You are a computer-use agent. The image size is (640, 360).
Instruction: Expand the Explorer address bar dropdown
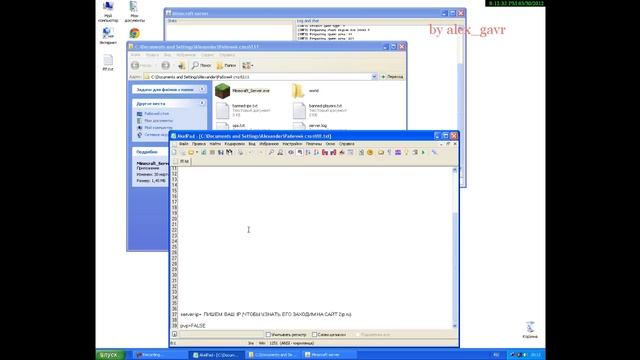coord(374,77)
